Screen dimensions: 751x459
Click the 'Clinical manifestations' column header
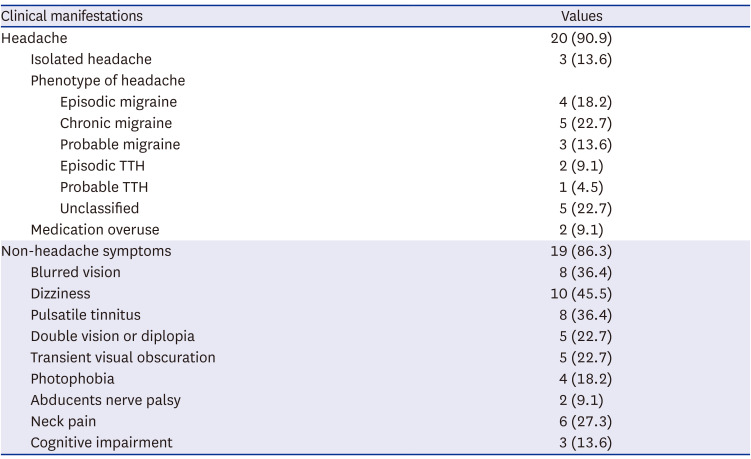72,16
